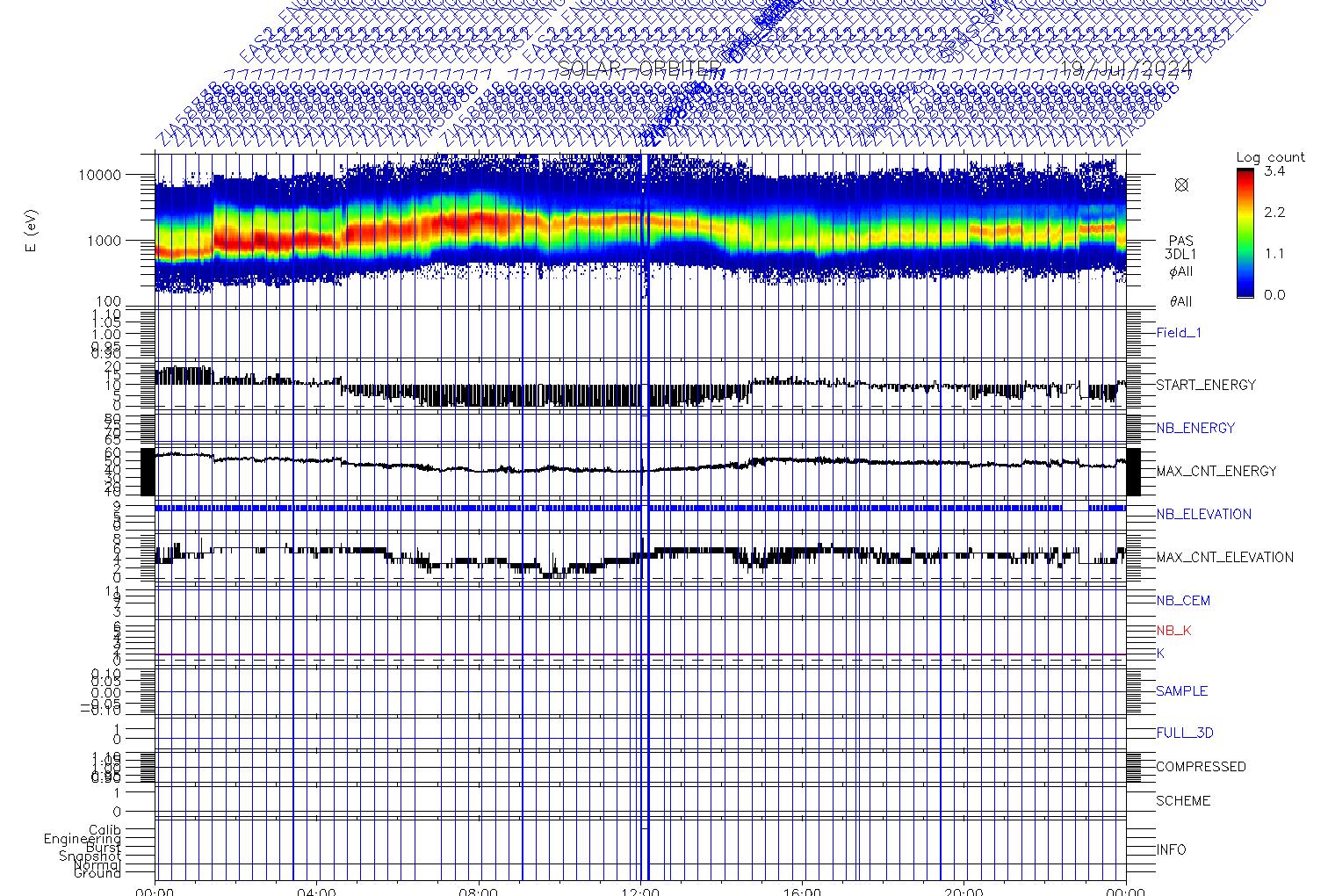Screen dimensions: 1328x896
Task: Click the Snapshot mode label
Action: (91, 856)
